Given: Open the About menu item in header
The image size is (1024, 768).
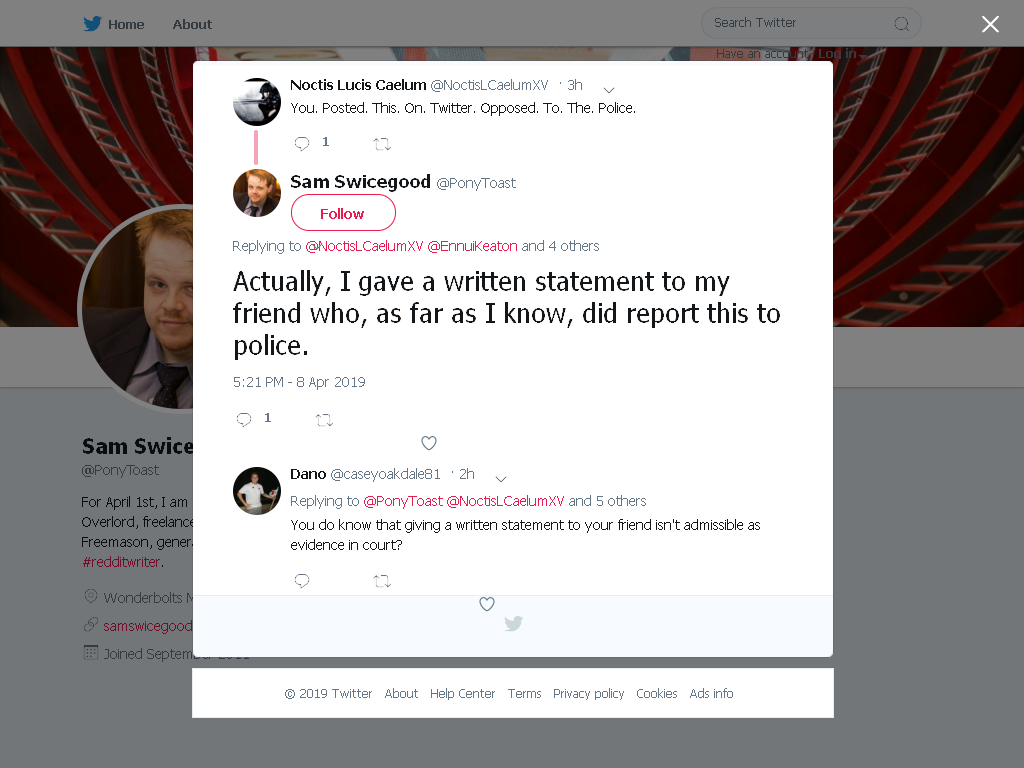Looking at the screenshot, I should click(192, 24).
